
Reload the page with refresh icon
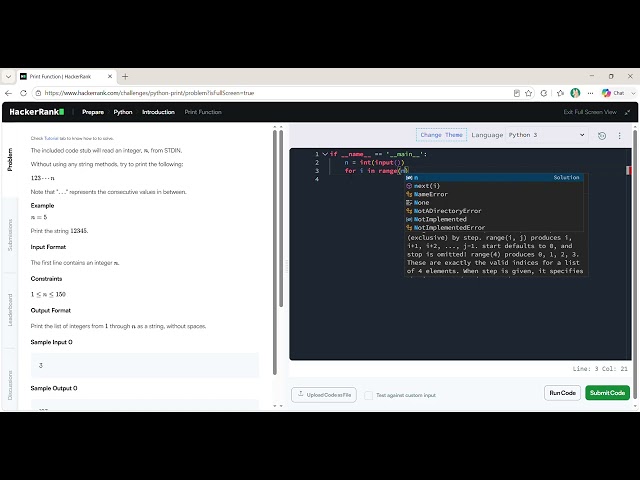pos(23,93)
